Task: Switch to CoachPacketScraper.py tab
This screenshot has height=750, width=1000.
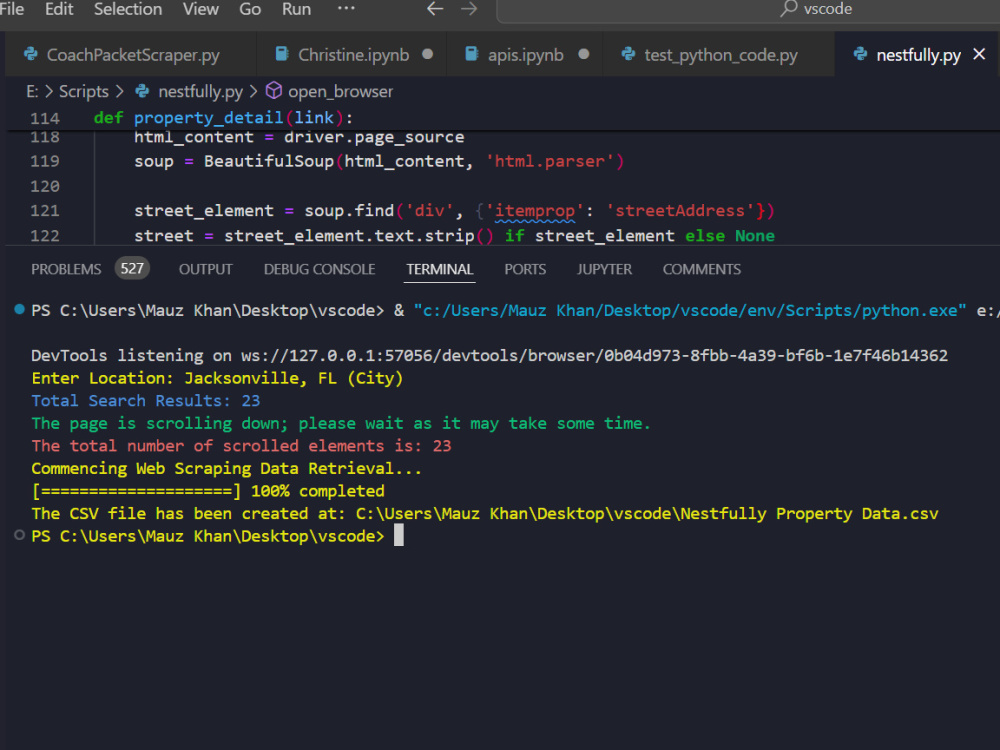Action: click(131, 55)
